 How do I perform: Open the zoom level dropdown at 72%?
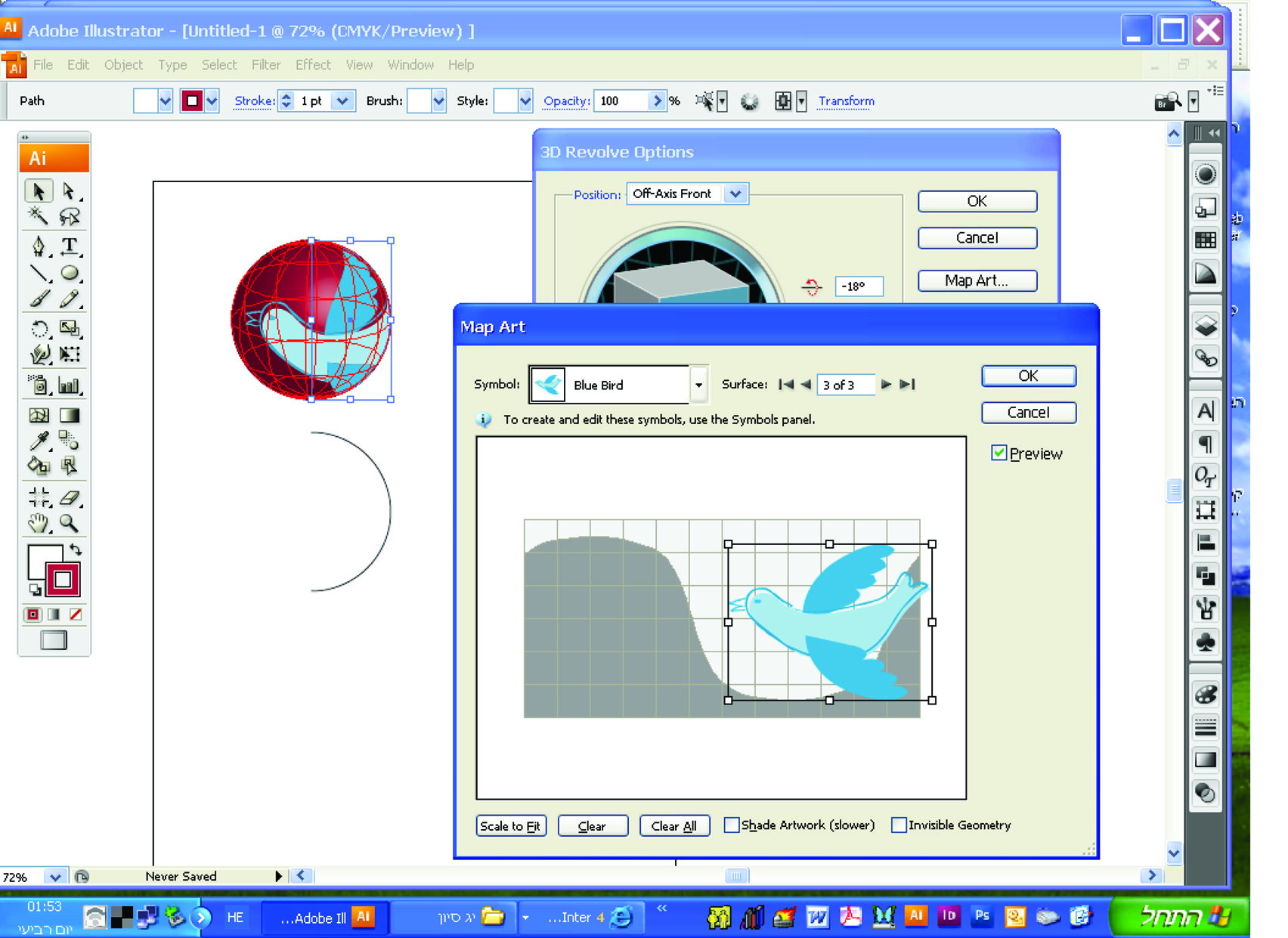coord(54,877)
